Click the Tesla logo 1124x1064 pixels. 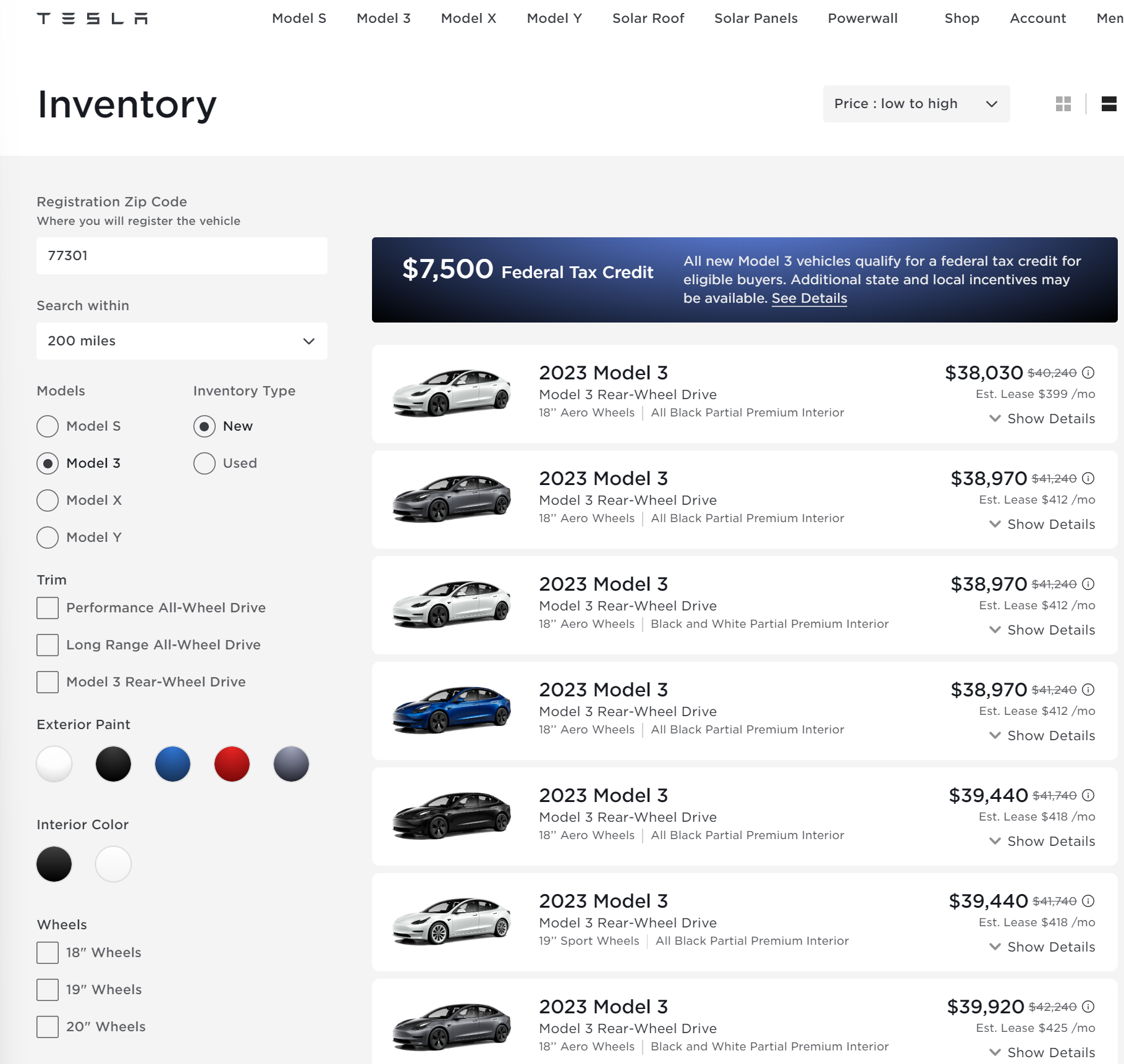[x=92, y=19]
